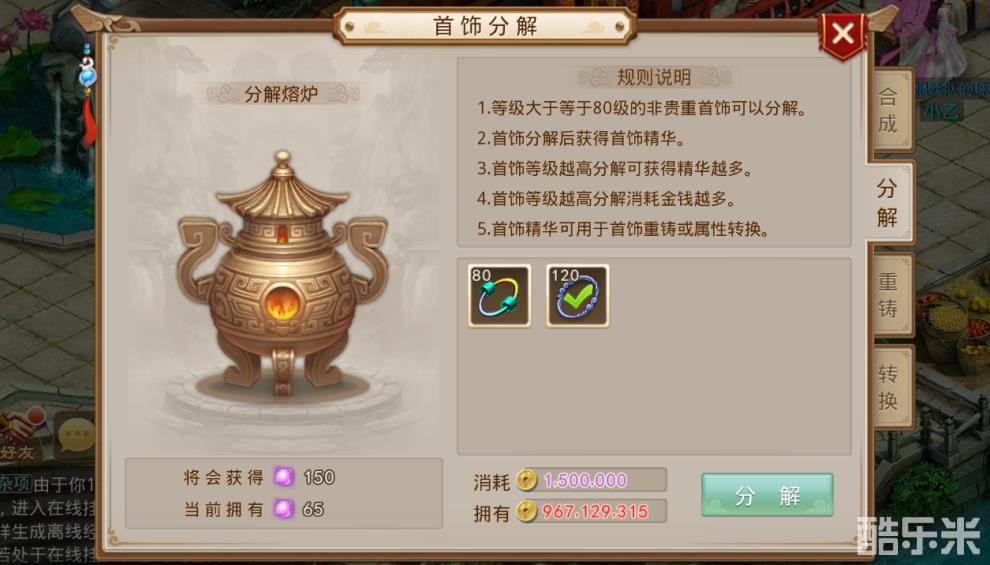Uncheck the level 120 necklace item
This screenshot has width=990, height=565.
click(x=578, y=295)
